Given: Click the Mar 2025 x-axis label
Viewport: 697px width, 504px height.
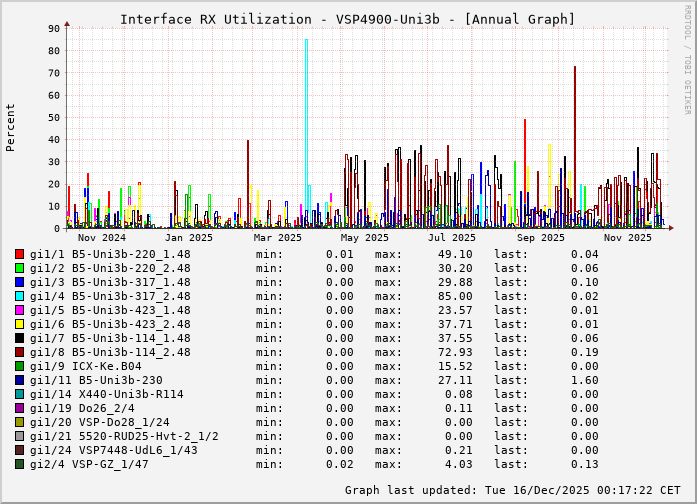Looking at the screenshot, I should point(277,237).
